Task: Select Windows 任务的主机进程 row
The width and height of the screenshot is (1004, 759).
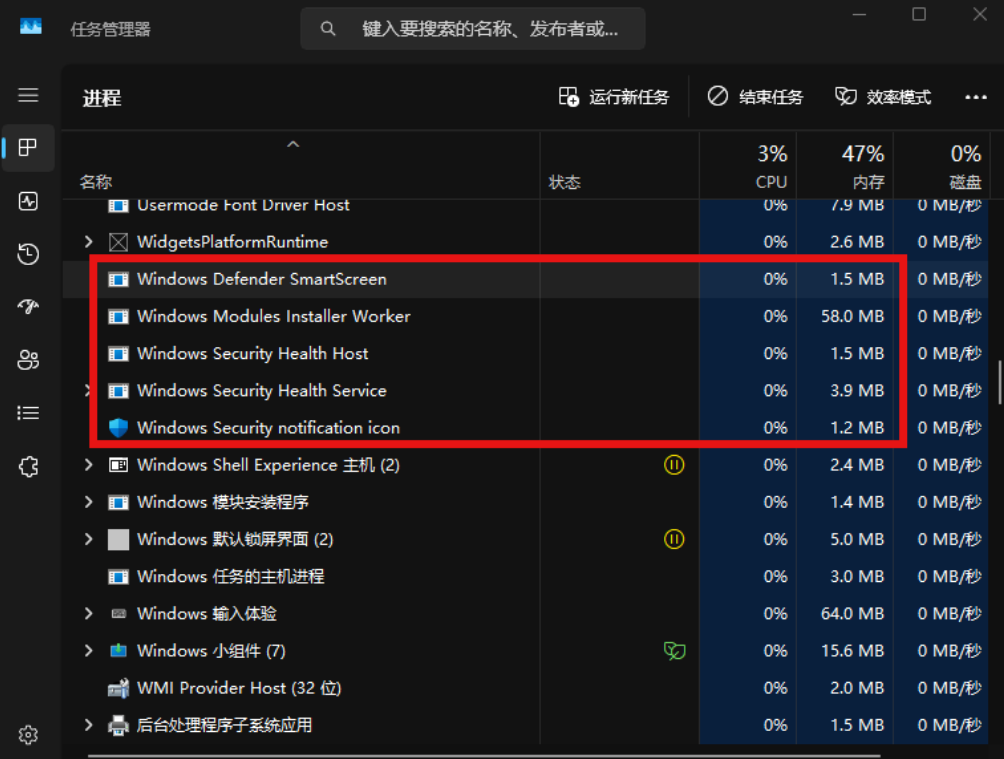Action: click(525, 576)
